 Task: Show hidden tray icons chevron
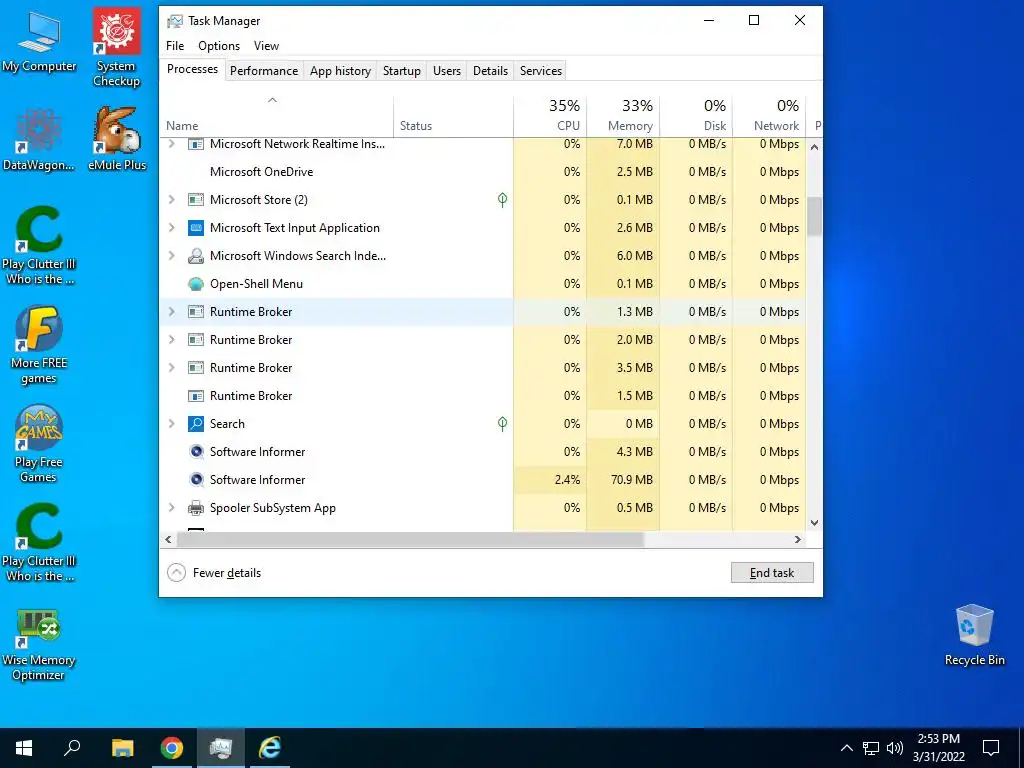click(x=846, y=748)
